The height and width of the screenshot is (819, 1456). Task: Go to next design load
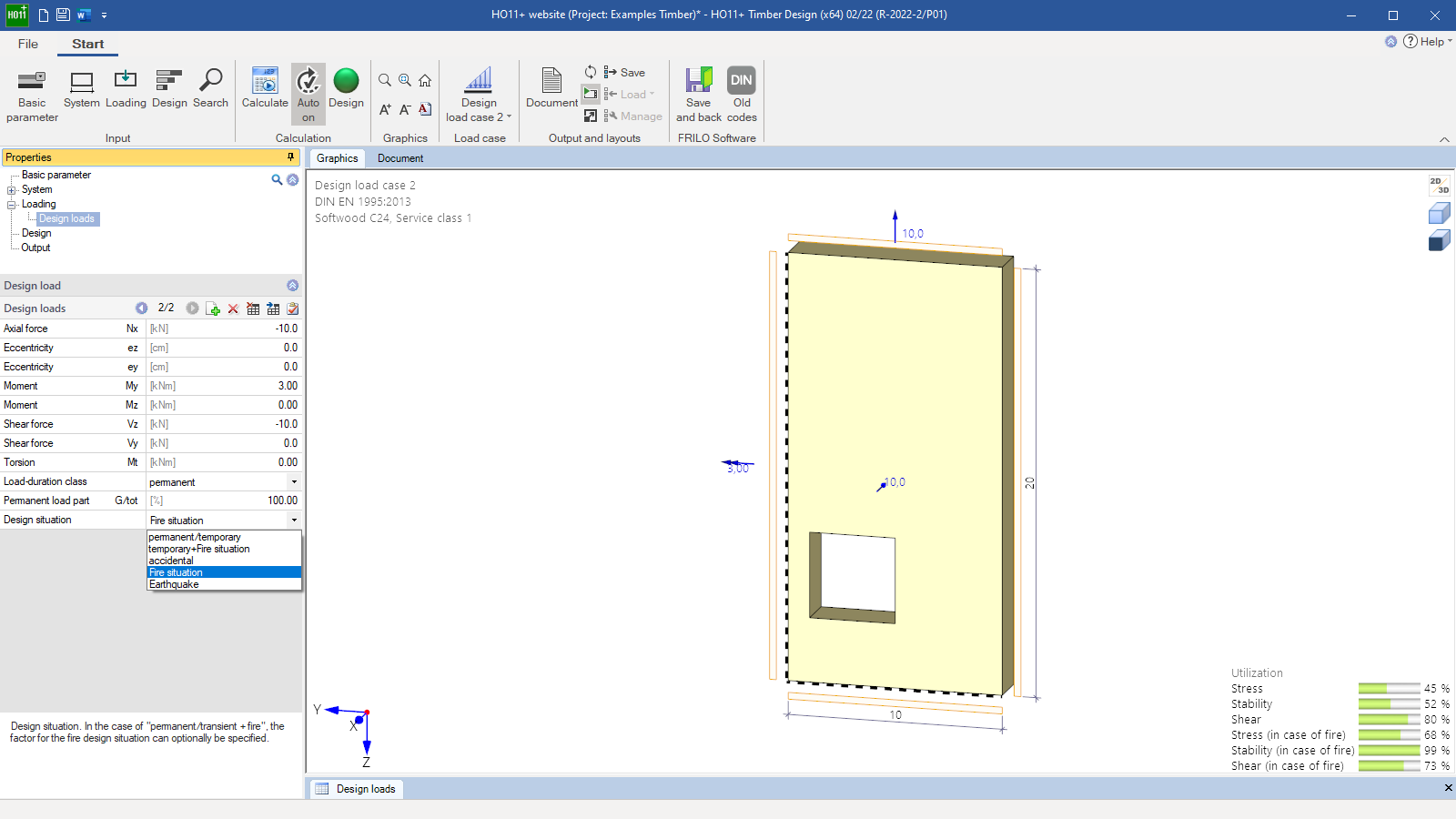pos(192,308)
